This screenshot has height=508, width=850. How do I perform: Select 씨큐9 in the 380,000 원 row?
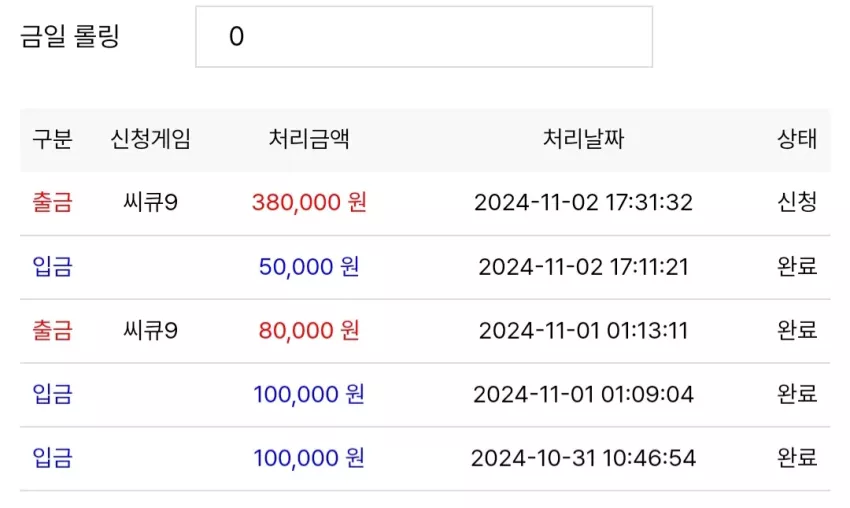pyautogui.click(x=151, y=202)
